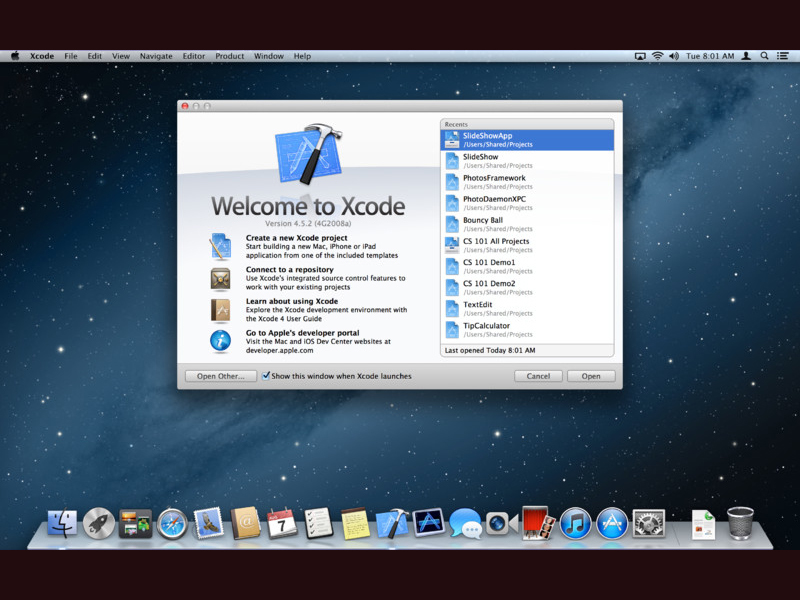The height and width of the screenshot is (600, 800).
Task: Click the Wi-Fi status icon
Action: pos(658,56)
